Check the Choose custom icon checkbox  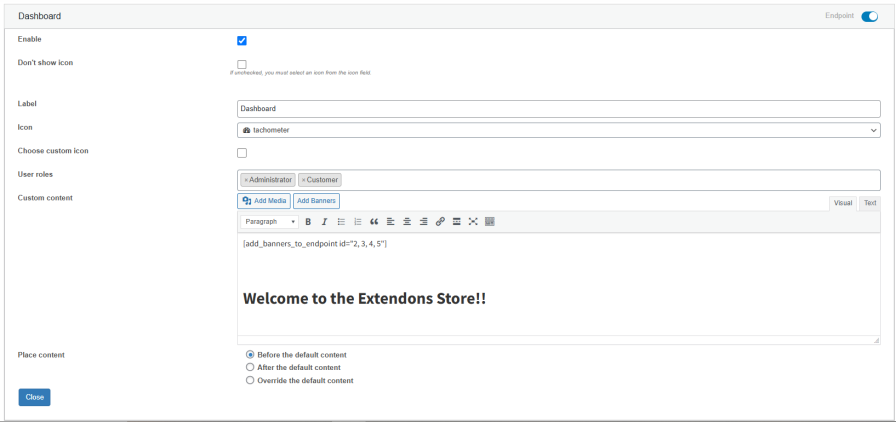(x=242, y=153)
